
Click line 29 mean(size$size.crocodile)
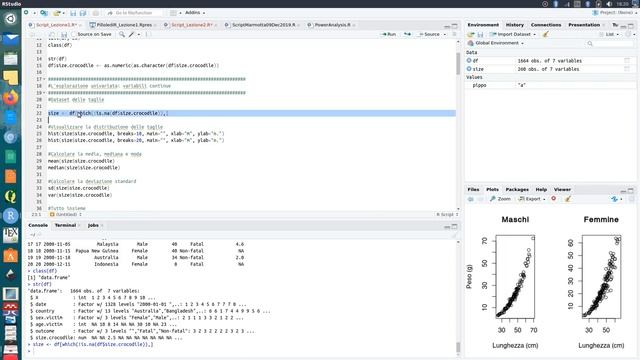tap(81, 161)
